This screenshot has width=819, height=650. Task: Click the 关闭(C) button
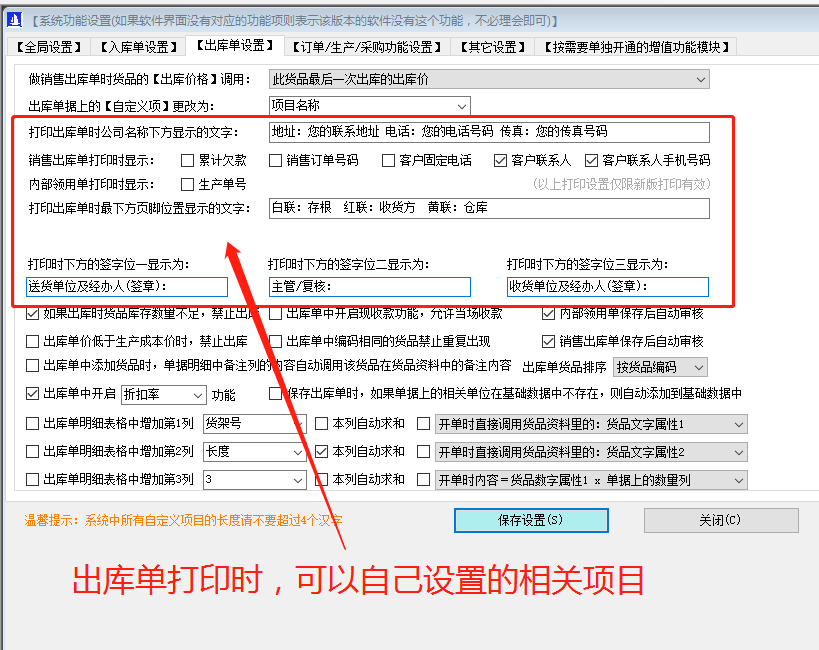pos(720,520)
